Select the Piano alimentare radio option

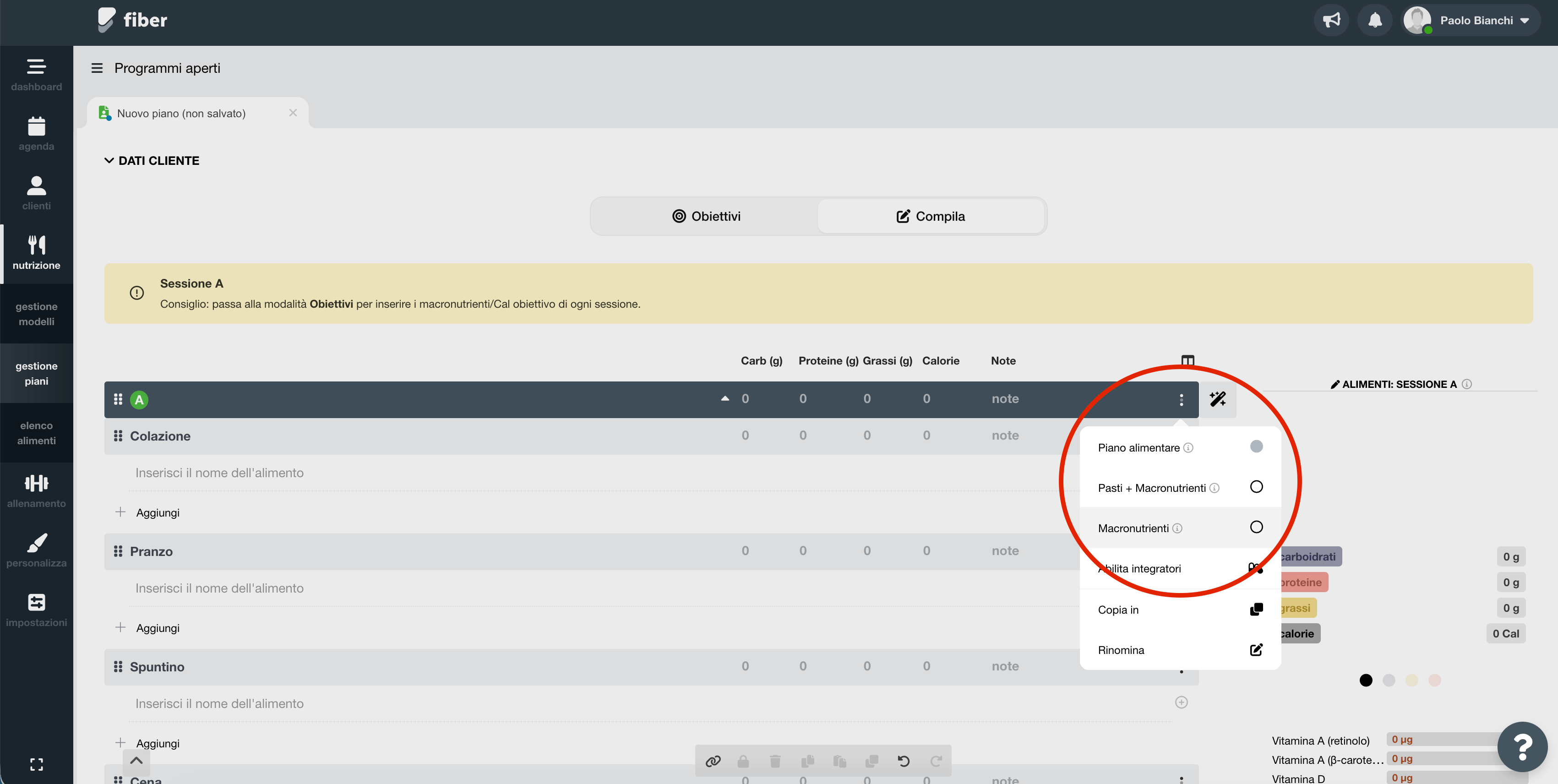[x=1256, y=446]
